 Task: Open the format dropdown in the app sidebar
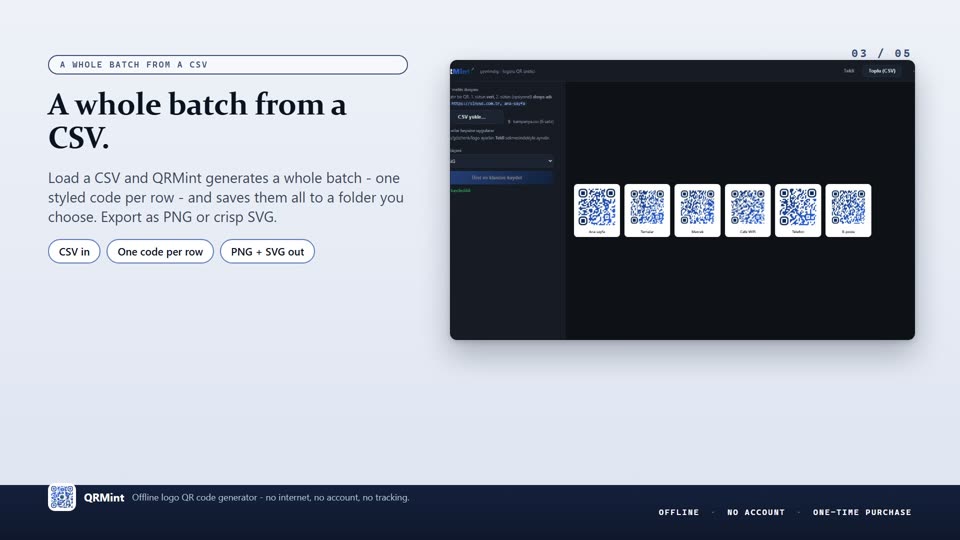(x=502, y=161)
